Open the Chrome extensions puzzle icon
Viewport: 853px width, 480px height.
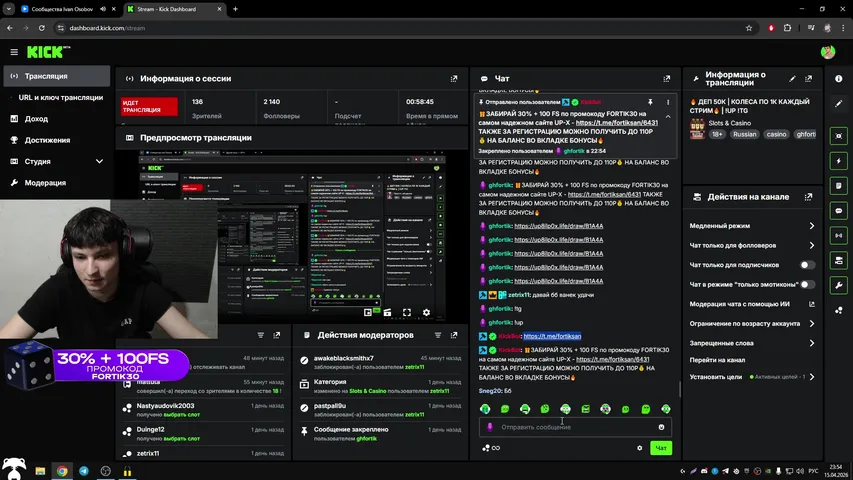coord(787,28)
